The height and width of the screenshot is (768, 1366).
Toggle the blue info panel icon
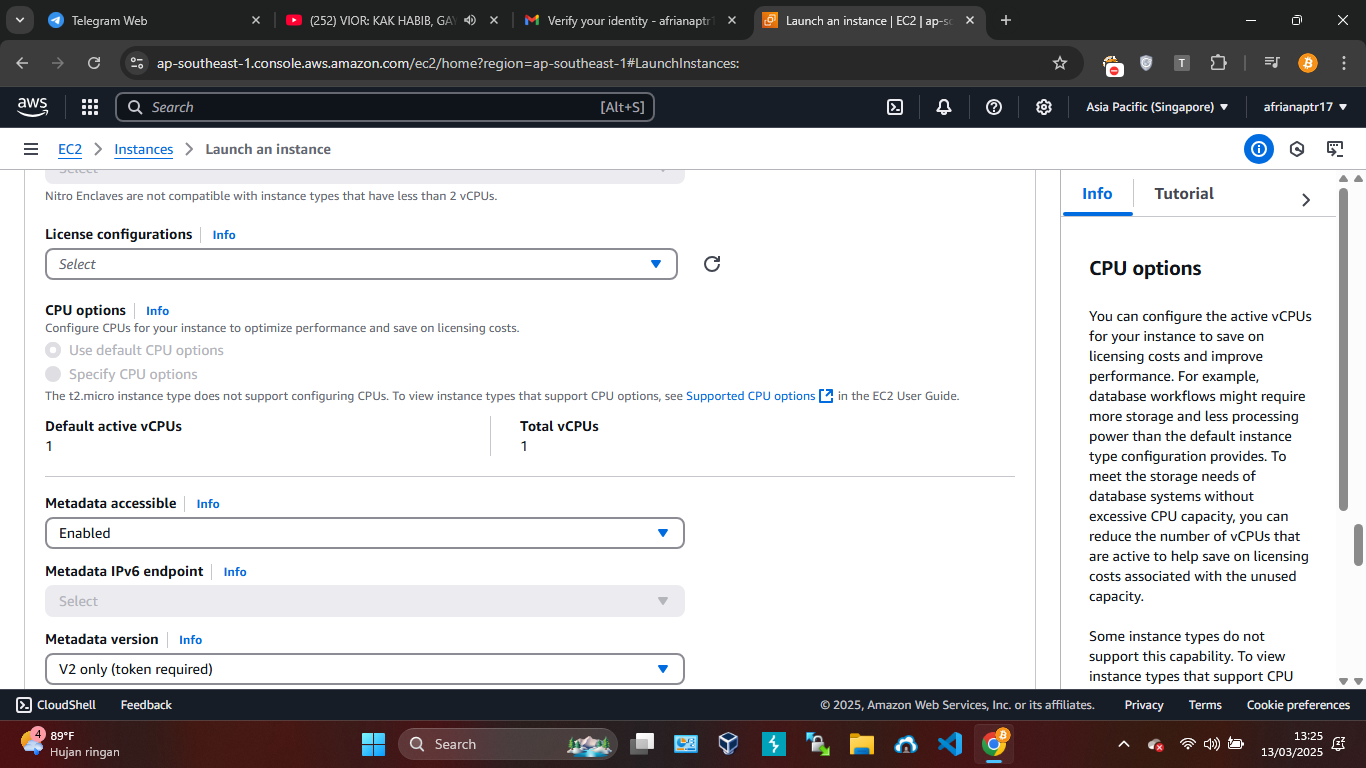pyautogui.click(x=1259, y=149)
